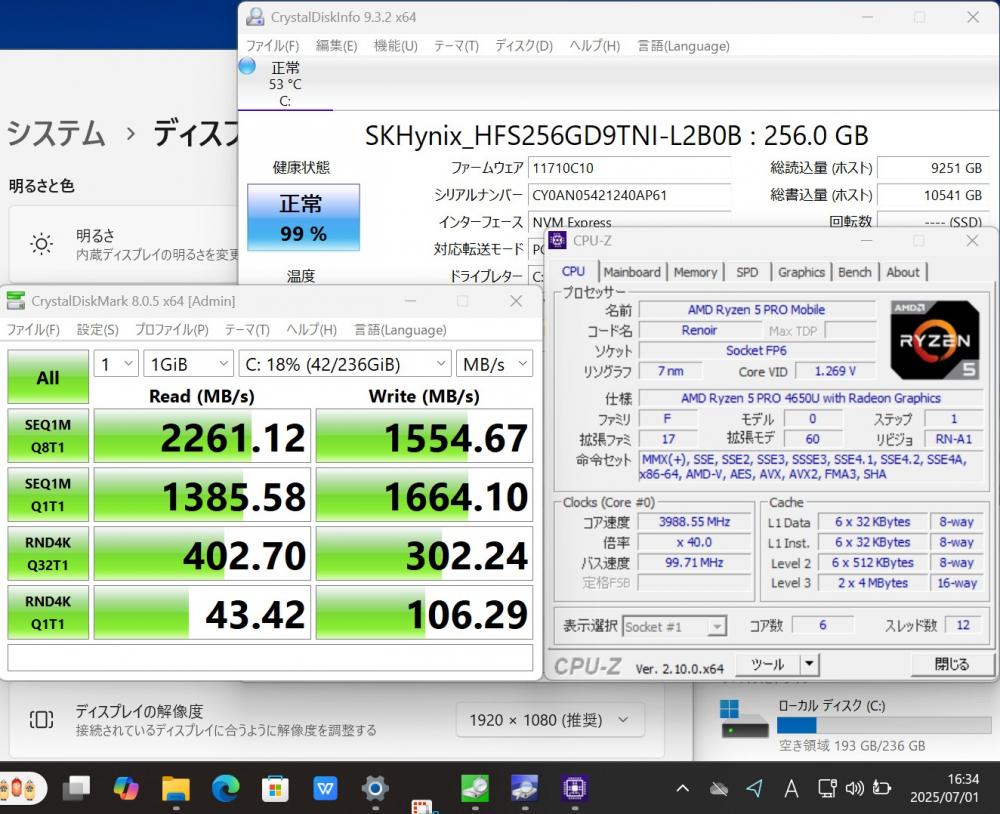Open CrystalDiskMark プロファイル(P) menu

[172, 330]
